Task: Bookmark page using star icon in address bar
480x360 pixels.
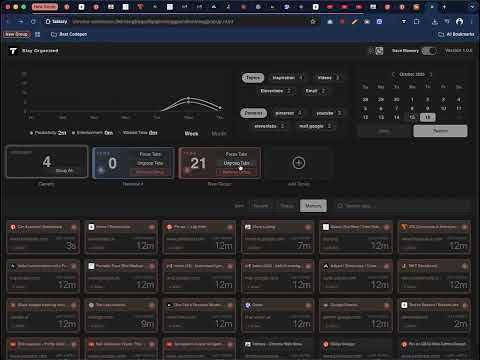Action: [313, 22]
